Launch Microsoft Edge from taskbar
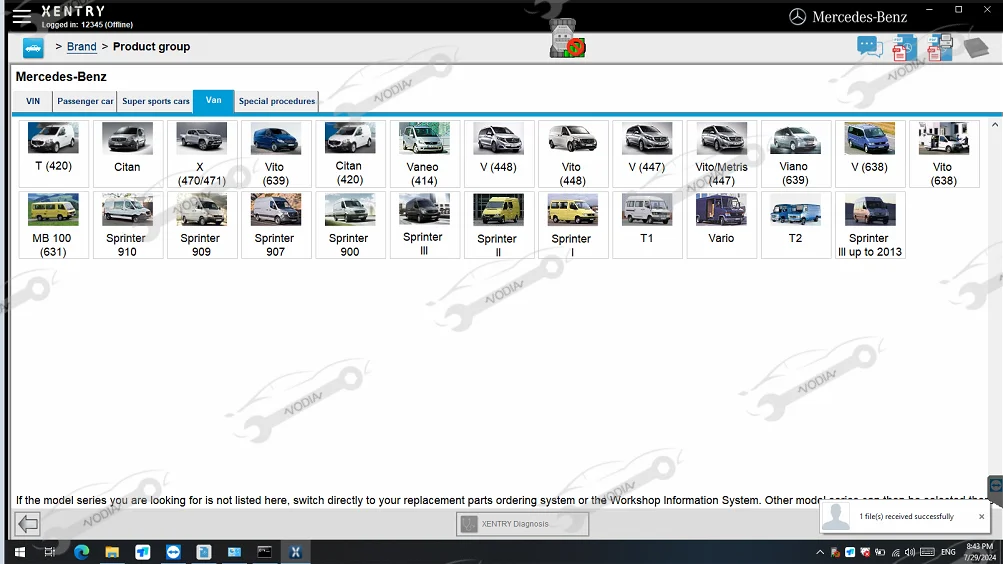The image size is (1003, 564). [x=81, y=552]
